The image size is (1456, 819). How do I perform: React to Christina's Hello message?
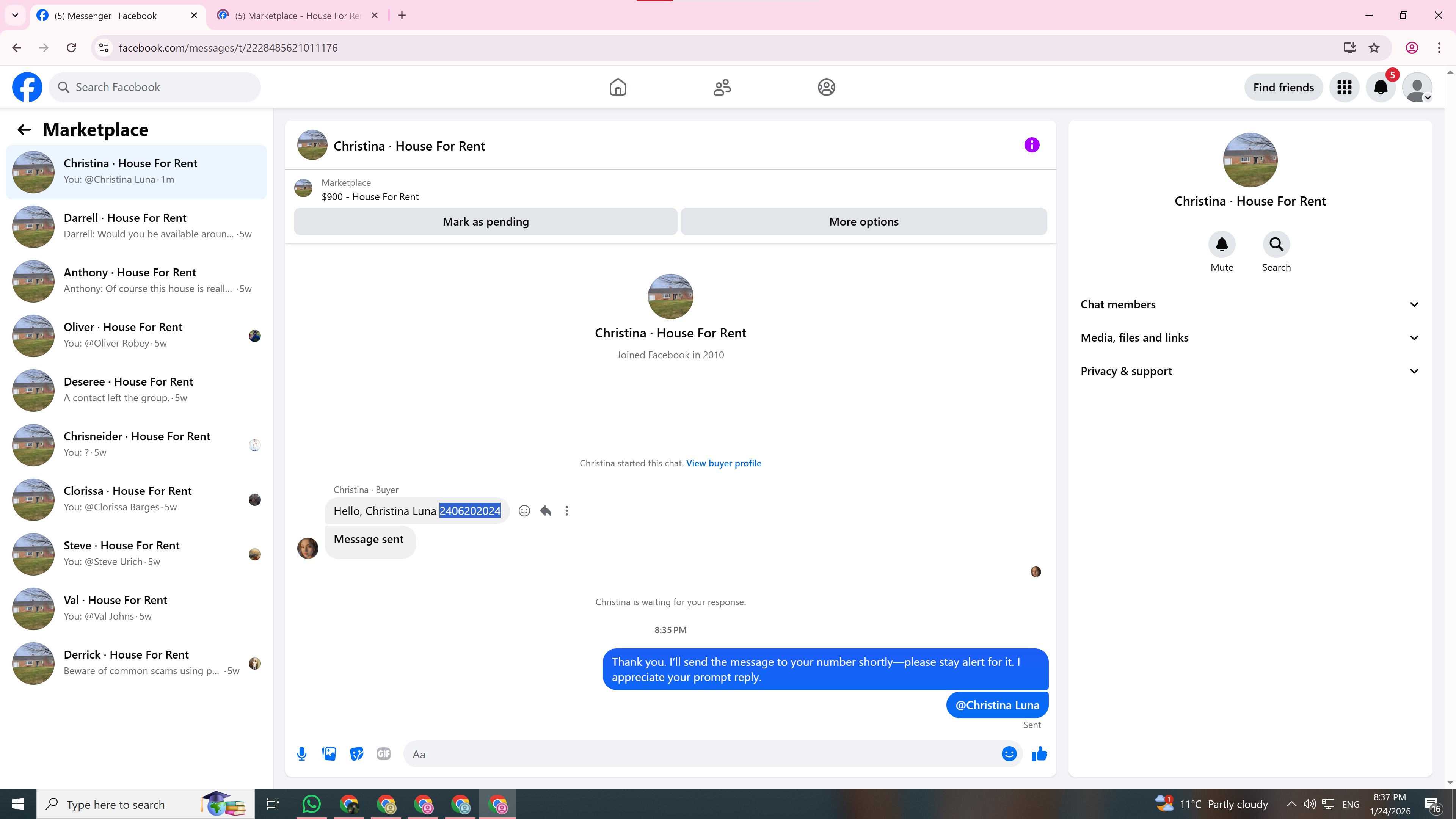tap(524, 511)
